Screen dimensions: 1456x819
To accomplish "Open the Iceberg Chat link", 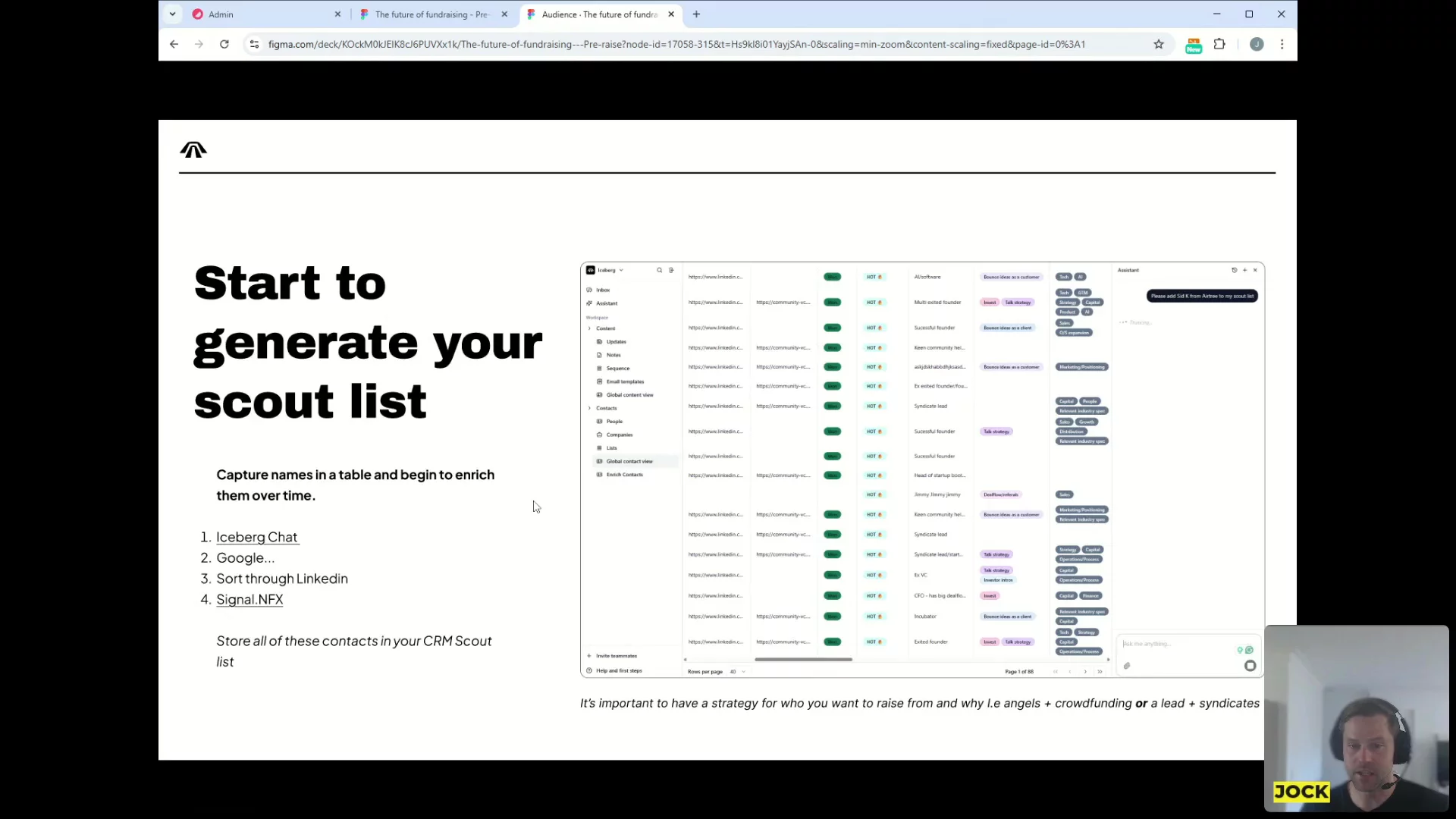I will coord(256,537).
